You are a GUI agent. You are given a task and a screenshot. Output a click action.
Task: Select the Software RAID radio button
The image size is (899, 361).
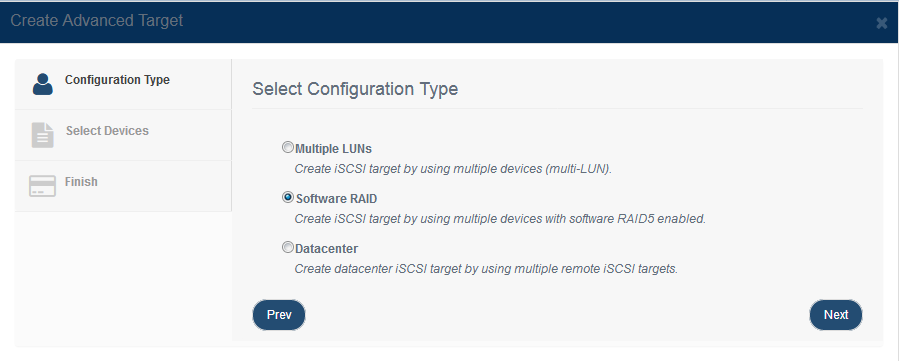tap(288, 198)
